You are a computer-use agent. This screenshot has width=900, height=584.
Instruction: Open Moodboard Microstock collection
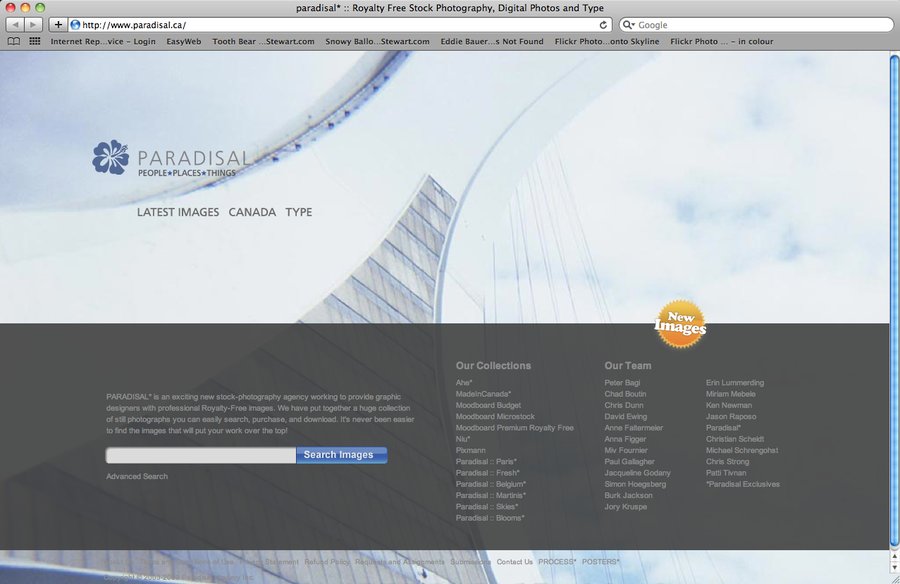pyautogui.click(x=495, y=416)
